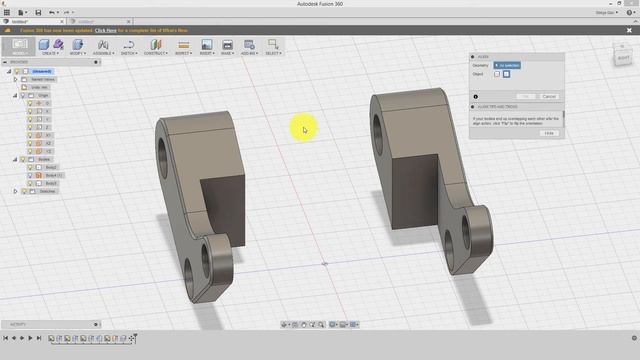Open the MODIFY dropdown menu
The width and height of the screenshot is (640, 360).
click(78, 53)
